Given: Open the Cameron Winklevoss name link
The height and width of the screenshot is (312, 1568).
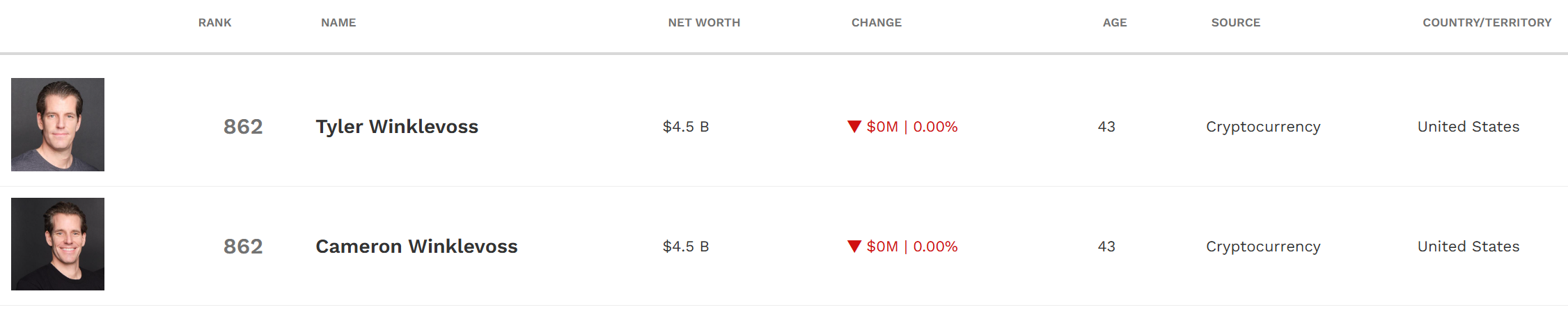Looking at the screenshot, I should coord(416,247).
